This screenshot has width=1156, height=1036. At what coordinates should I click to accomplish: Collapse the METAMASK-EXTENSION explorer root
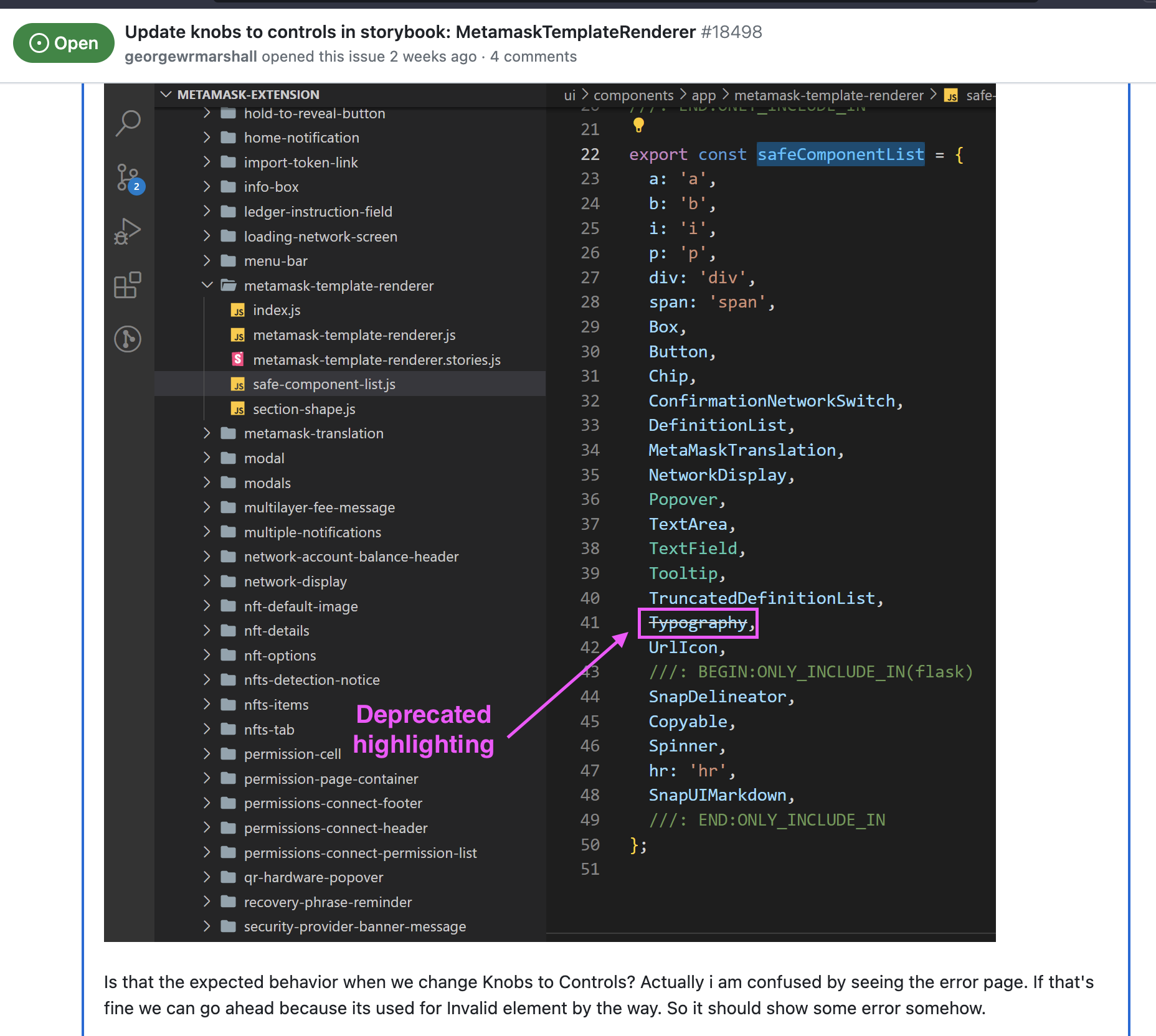[x=166, y=94]
